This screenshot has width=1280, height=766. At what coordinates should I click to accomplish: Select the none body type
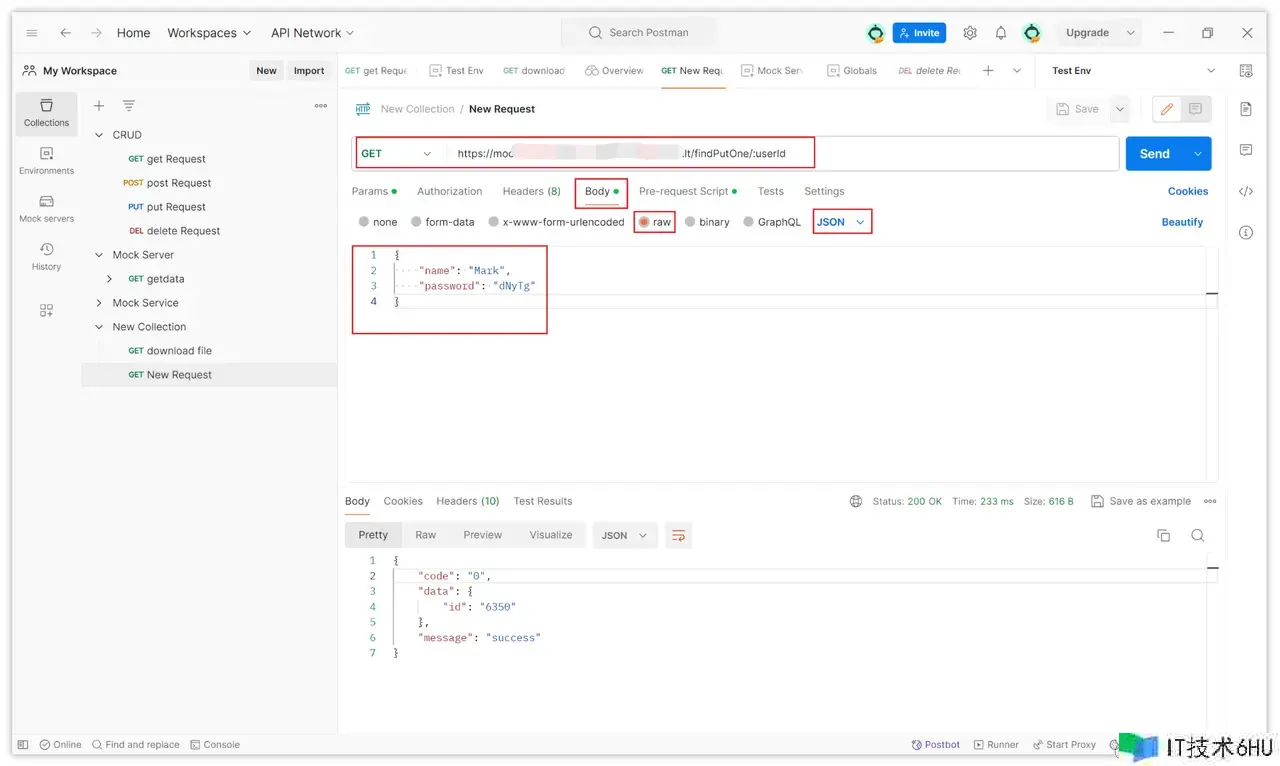coord(364,222)
